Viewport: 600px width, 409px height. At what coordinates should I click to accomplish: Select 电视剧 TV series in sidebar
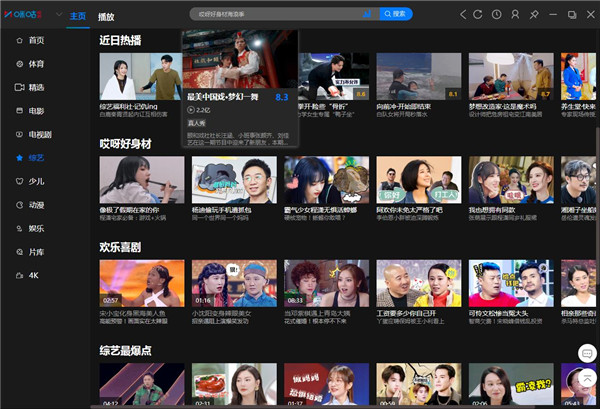coord(38,134)
